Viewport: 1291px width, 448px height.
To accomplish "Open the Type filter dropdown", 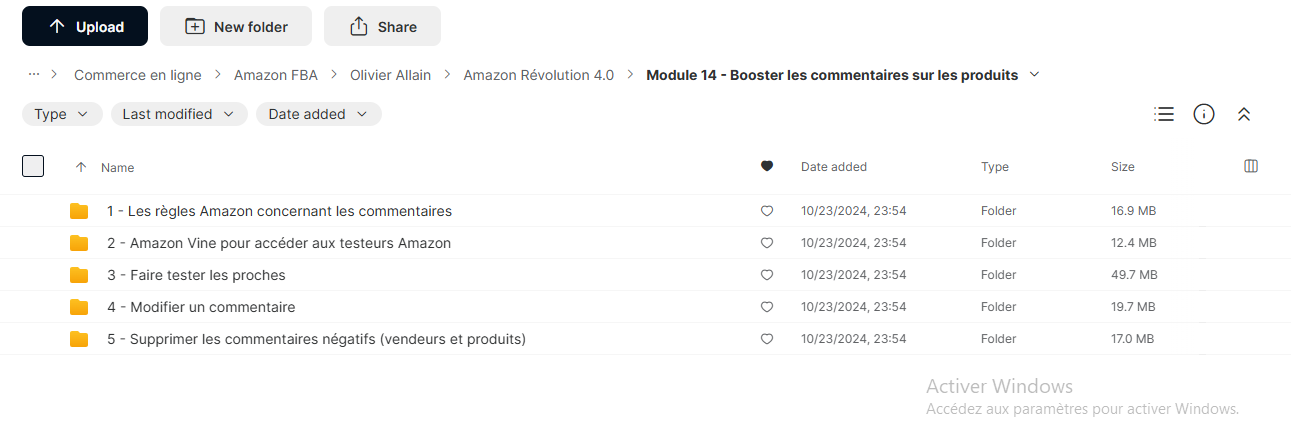I will click(62, 114).
